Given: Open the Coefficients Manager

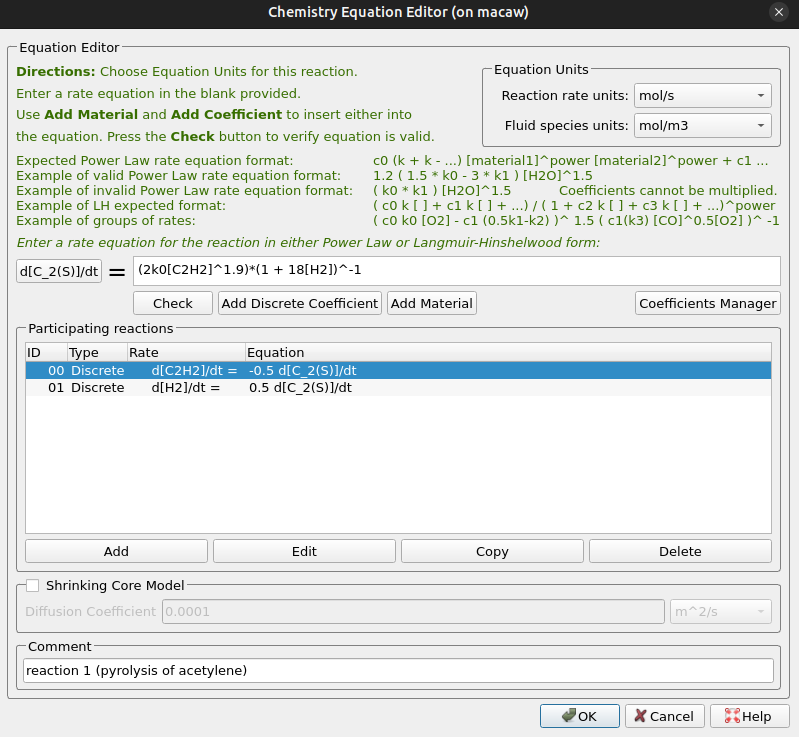Looking at the screenshot, I should [707, 303].
